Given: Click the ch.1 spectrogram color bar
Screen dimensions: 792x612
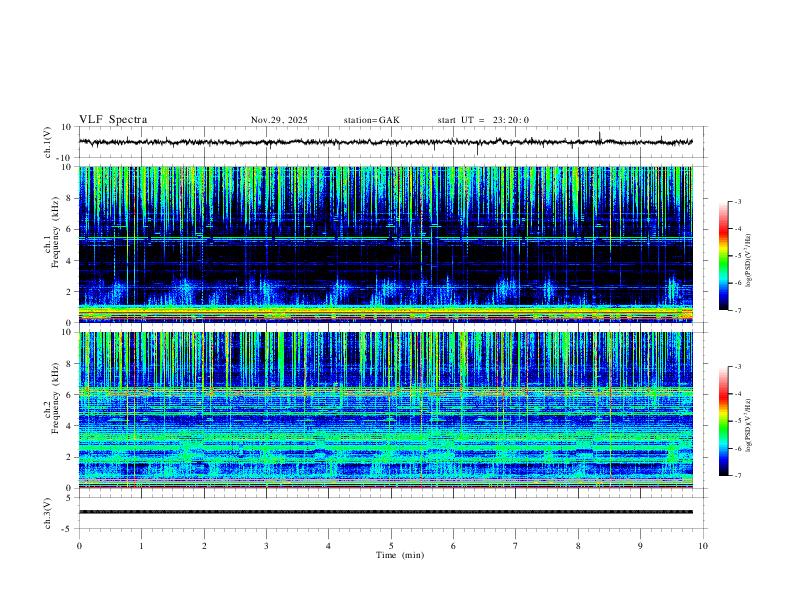Looking at the screenshot, I should (x=723, y=256).
